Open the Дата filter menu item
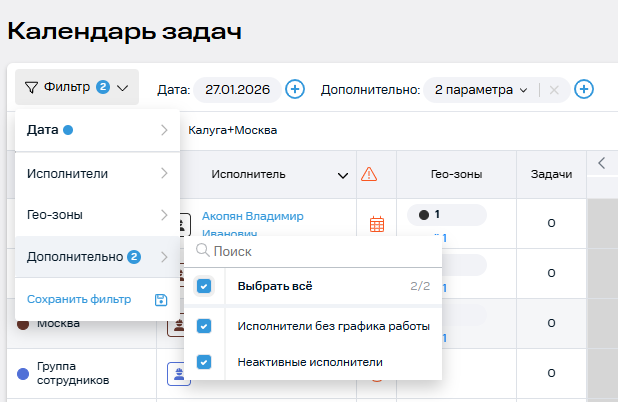The width and height of the screenshot is (618, 402). pyautogui.click(x=97, y=130)
